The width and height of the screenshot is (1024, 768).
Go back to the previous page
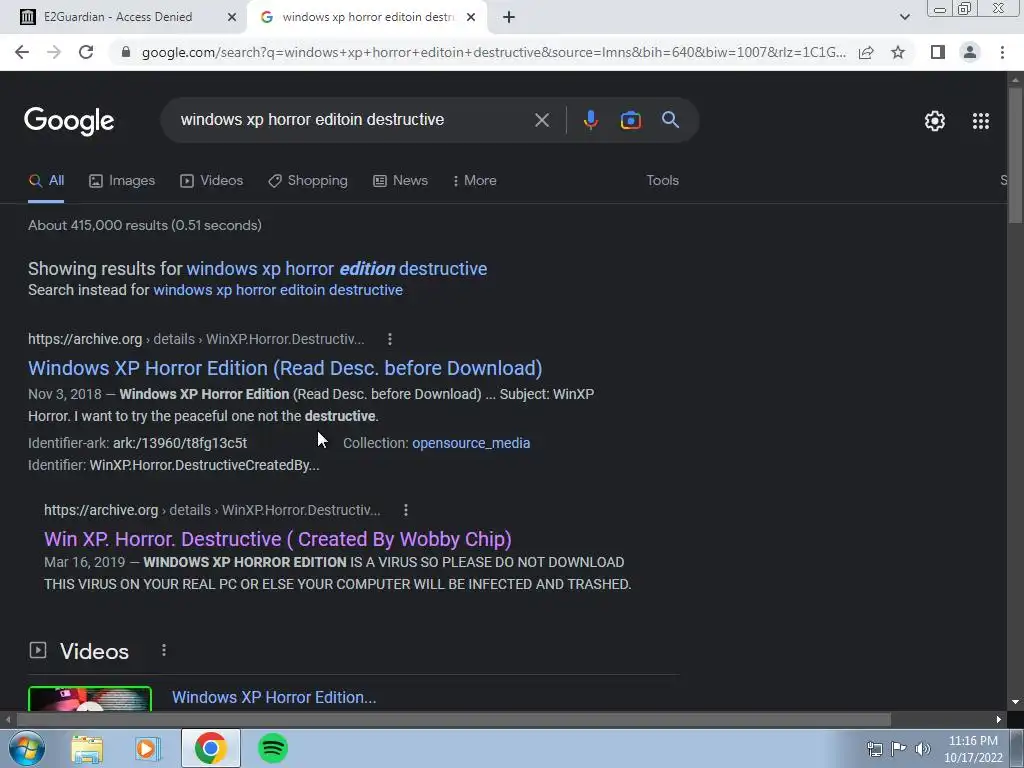click(x=22, y=52)
